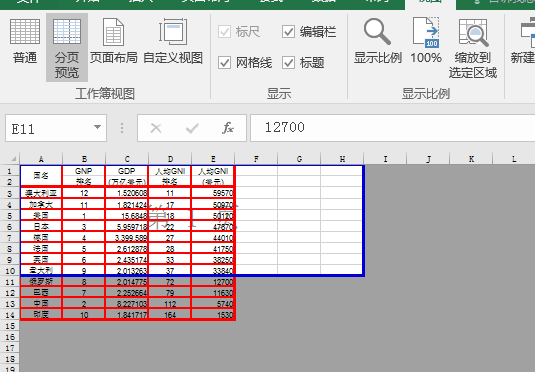Select row 3 header
This screenshot has width=535, height=372.
(x=10, y=194)
